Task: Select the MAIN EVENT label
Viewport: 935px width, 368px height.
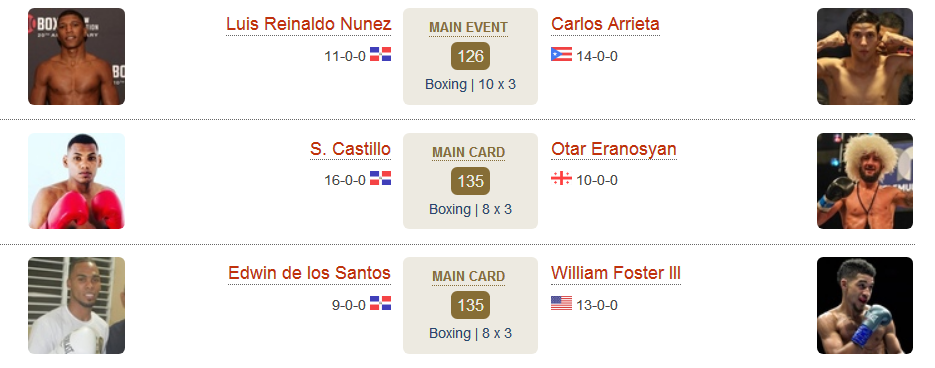Action: (x=468, y=27)
